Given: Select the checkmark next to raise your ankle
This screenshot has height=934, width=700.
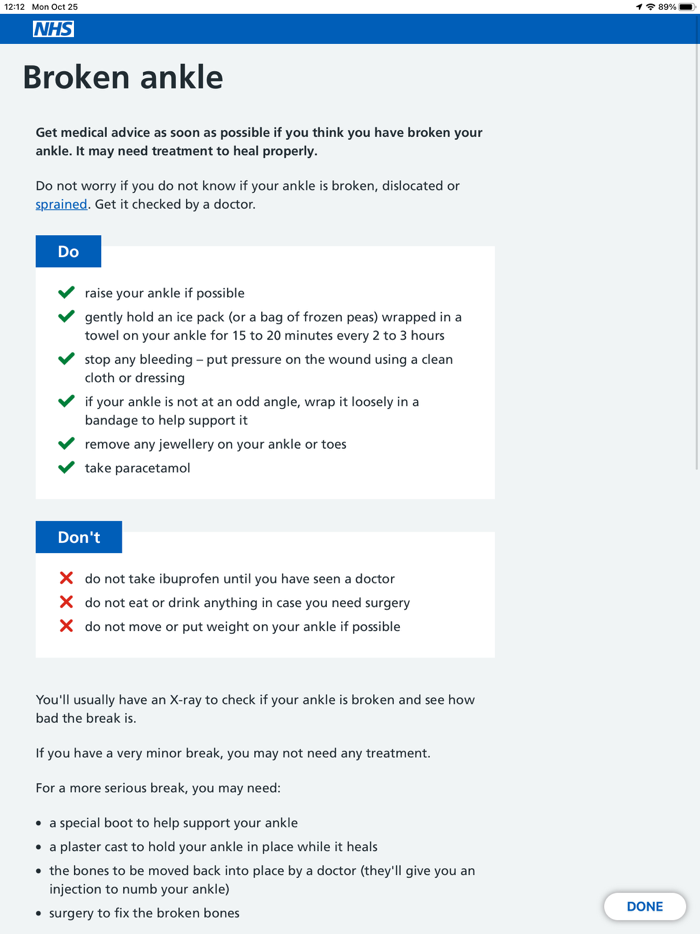Looking at the screenshot, I should tap(65, 292).
